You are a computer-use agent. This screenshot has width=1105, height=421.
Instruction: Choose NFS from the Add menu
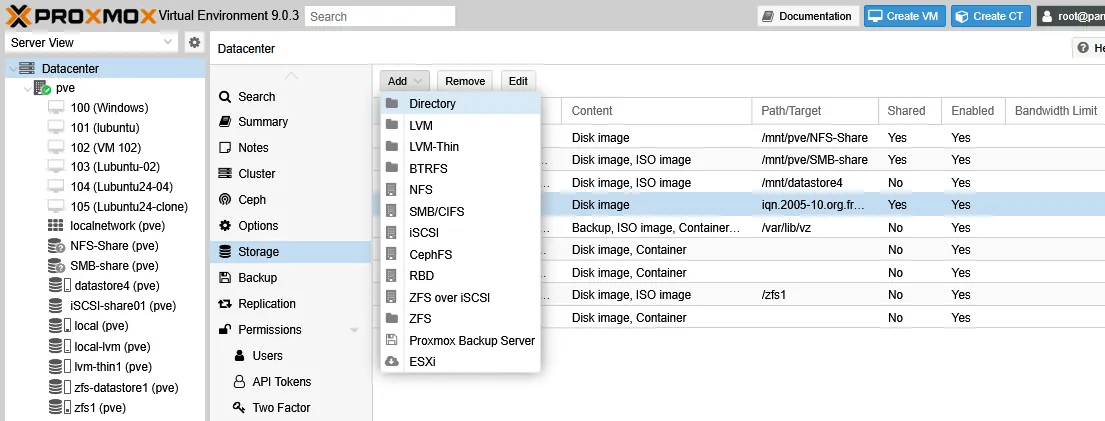[461, 190]
